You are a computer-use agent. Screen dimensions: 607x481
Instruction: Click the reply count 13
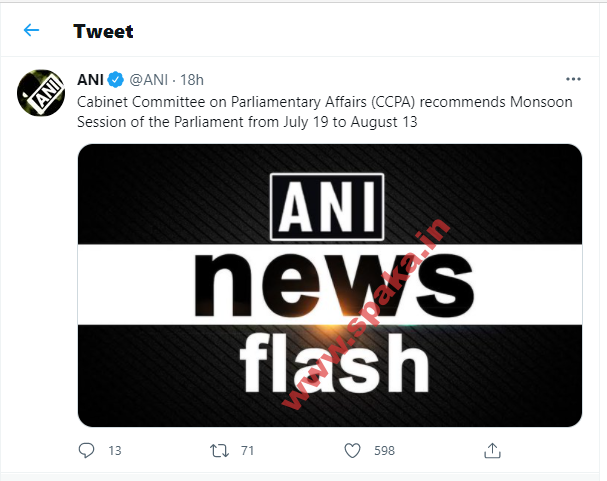click(114, 451)
